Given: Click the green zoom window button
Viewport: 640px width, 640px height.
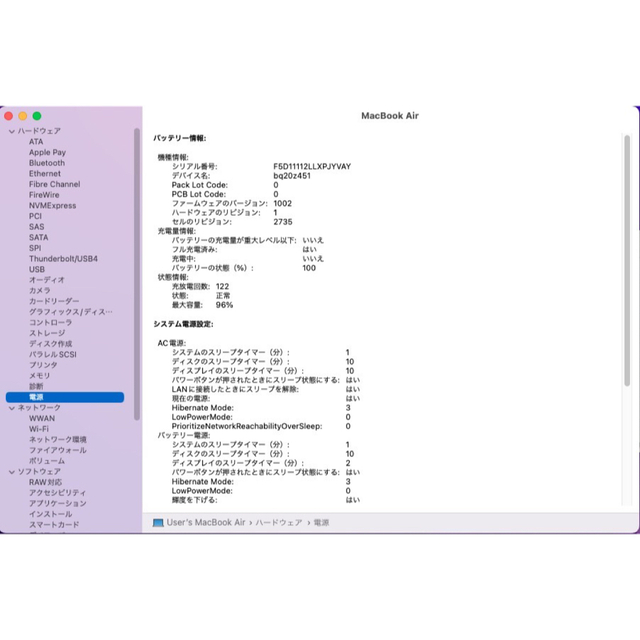Looking at the screenshot, I should tap(37, 116).
